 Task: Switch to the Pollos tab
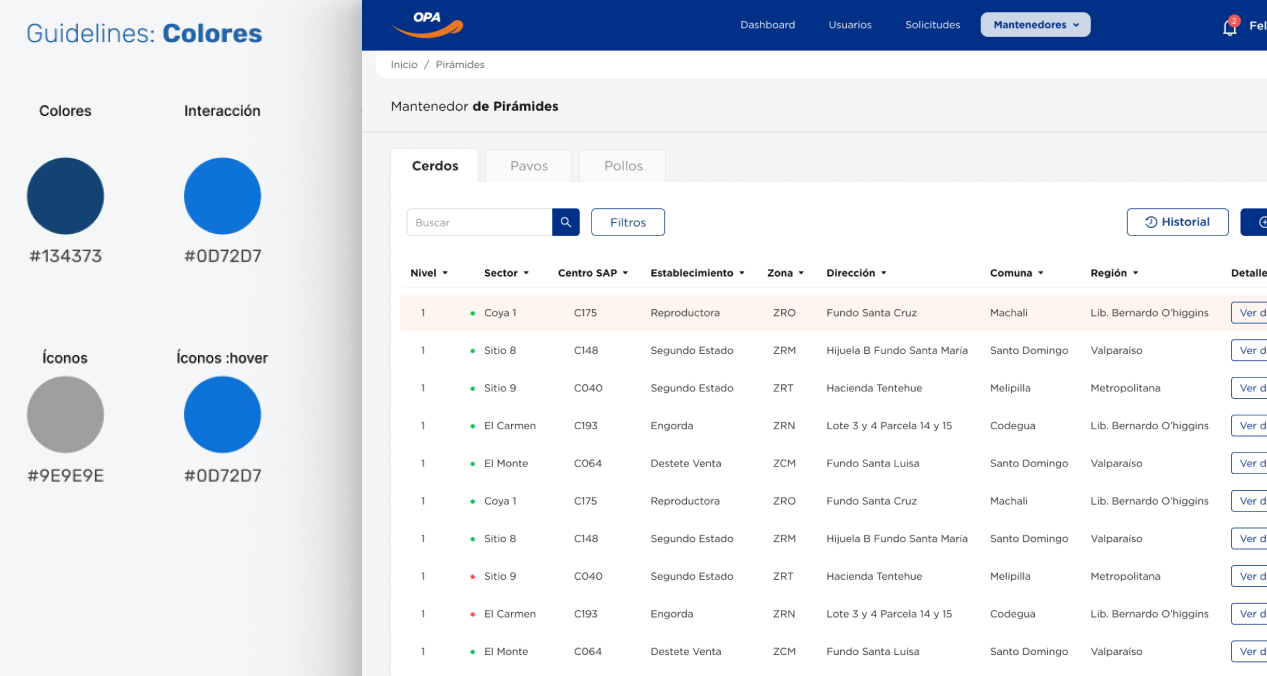tap(623, 166)
